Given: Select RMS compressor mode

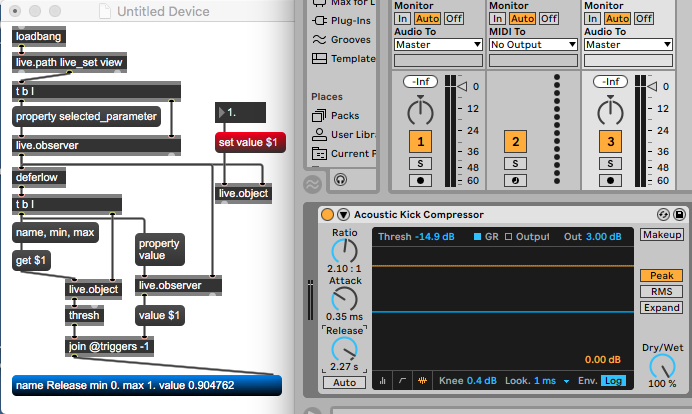Looking at the screenshot, I should [x=661, y=291].
